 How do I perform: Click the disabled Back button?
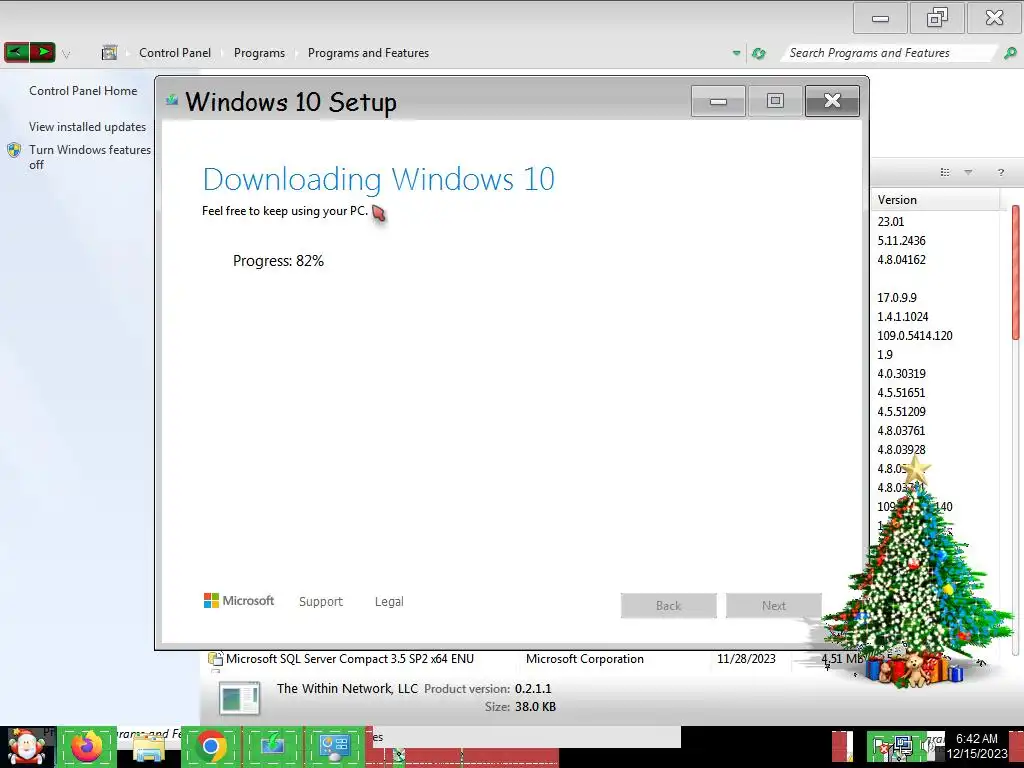pyautogui.click(x=669, y=605)
